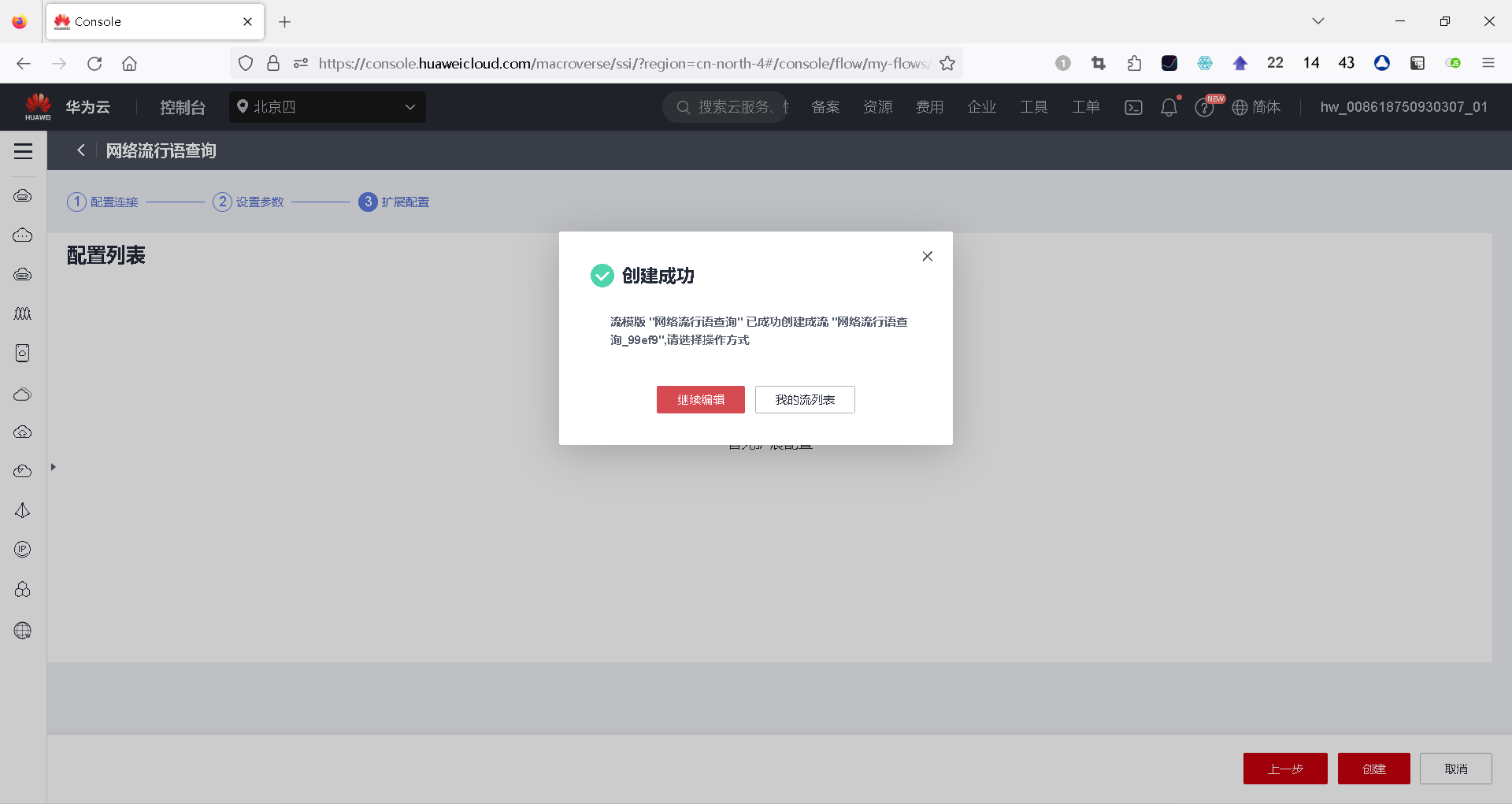The height and width of the screenshot is (804, 1512).
Task: Expand the collapsed sidebar arrow
Action: pyautogui.click(x=53, y=467)
